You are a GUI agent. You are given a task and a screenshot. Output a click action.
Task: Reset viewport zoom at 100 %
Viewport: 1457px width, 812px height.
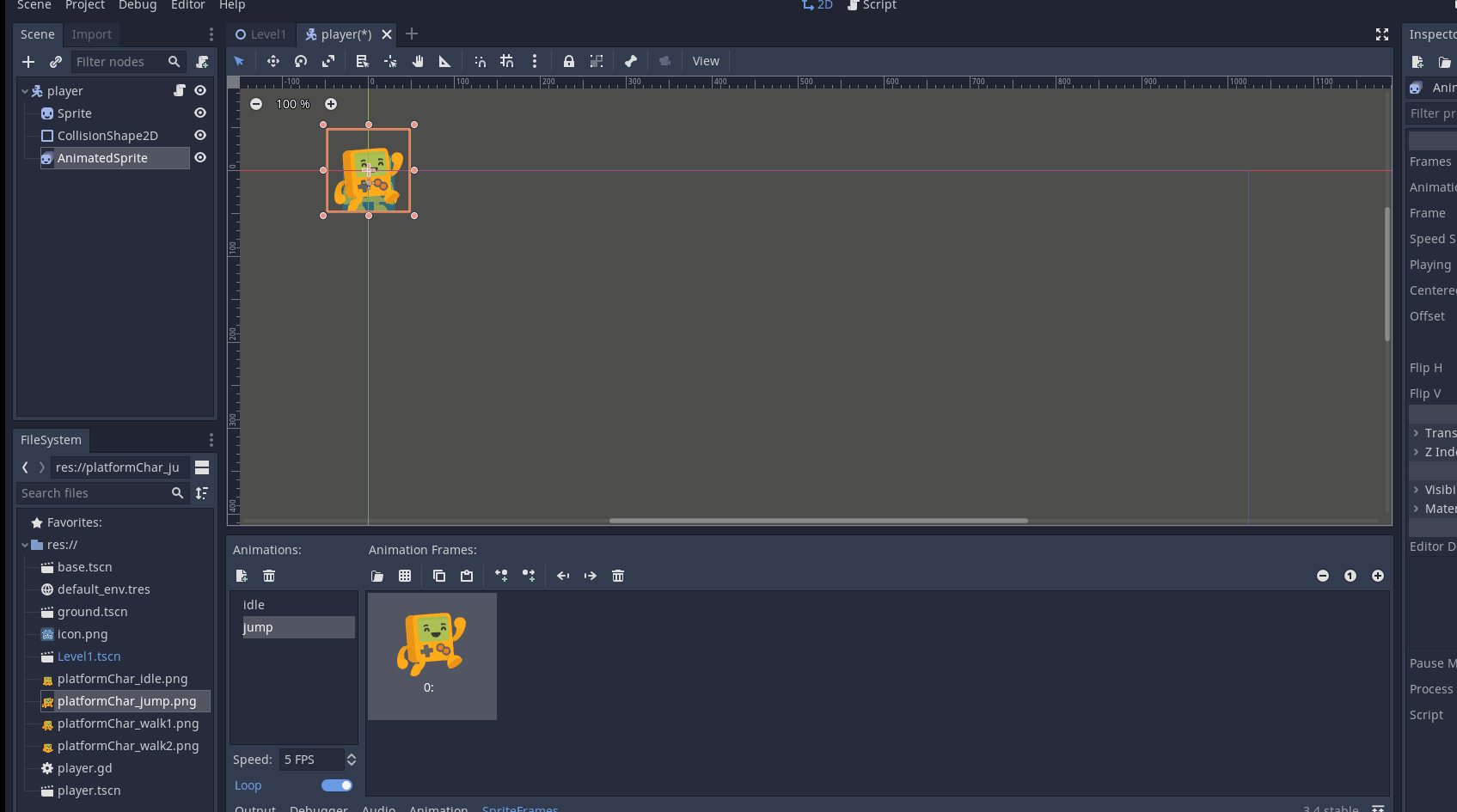tap(293, 104)
